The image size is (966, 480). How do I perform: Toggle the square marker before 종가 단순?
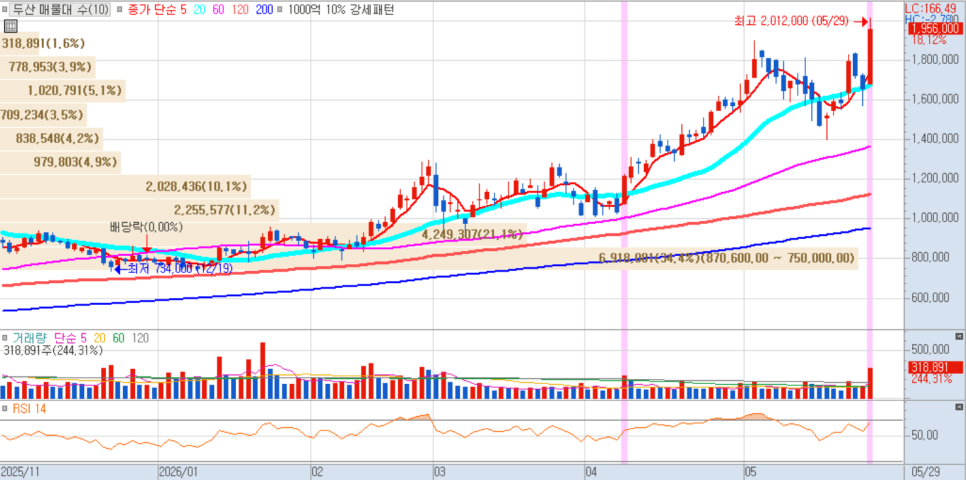[x=120, y=9]
